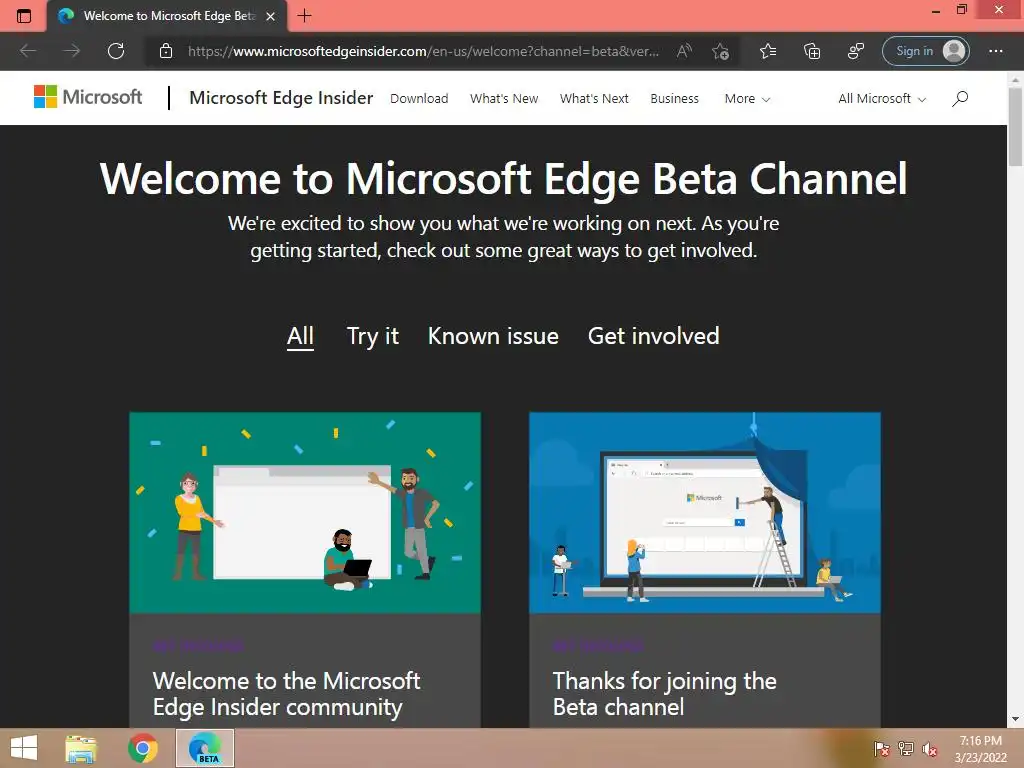
Task: Open the feedback icon in toolbar
Action: coord(856,51)
